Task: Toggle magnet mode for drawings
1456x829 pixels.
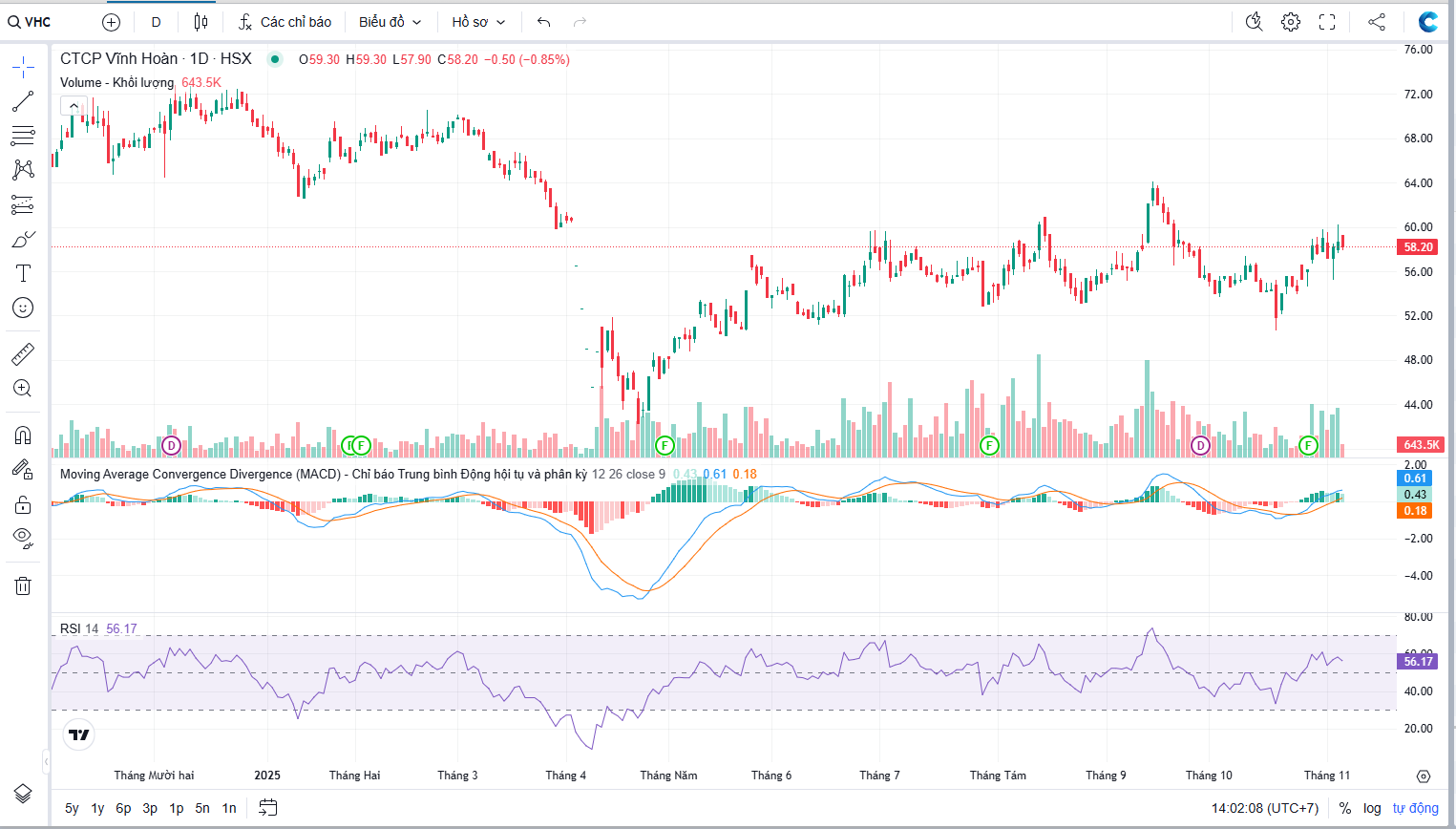Action: (23, 436)
